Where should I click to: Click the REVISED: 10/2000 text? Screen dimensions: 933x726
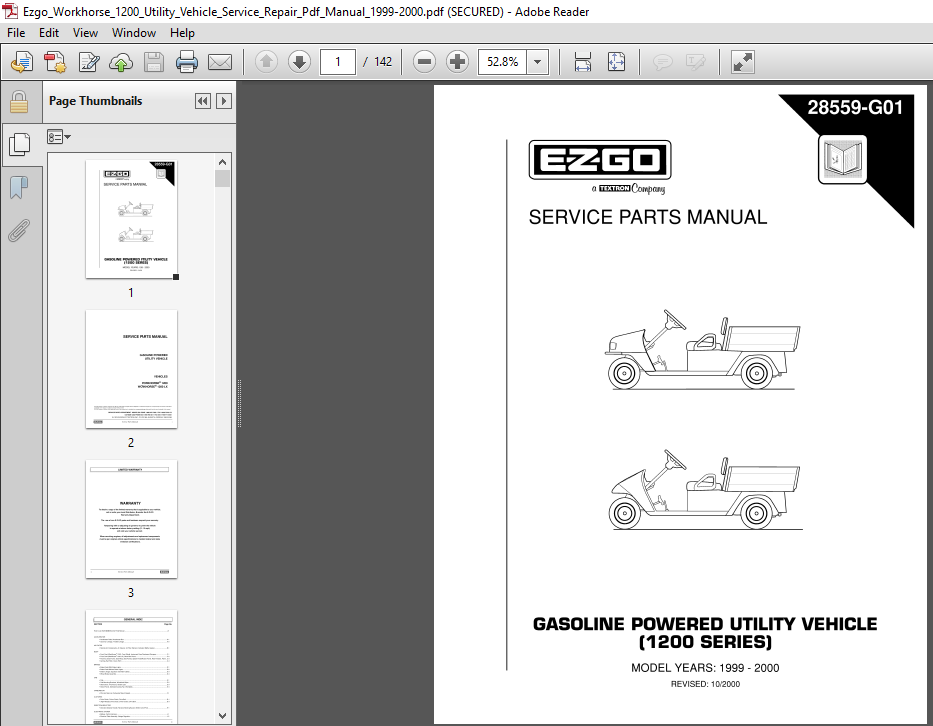pos(705,684)
